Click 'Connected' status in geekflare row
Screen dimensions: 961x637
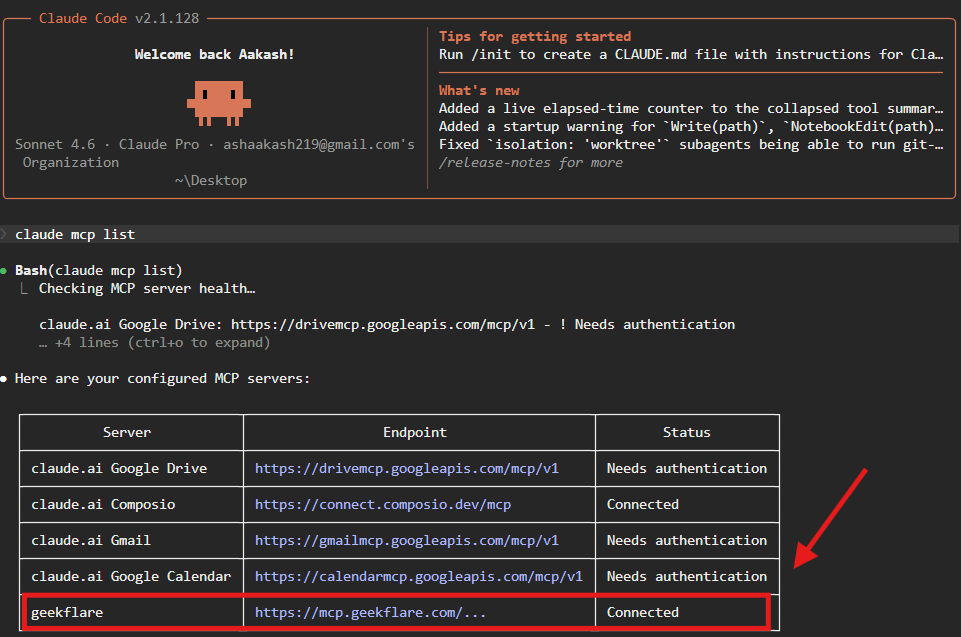click(642, 612)
